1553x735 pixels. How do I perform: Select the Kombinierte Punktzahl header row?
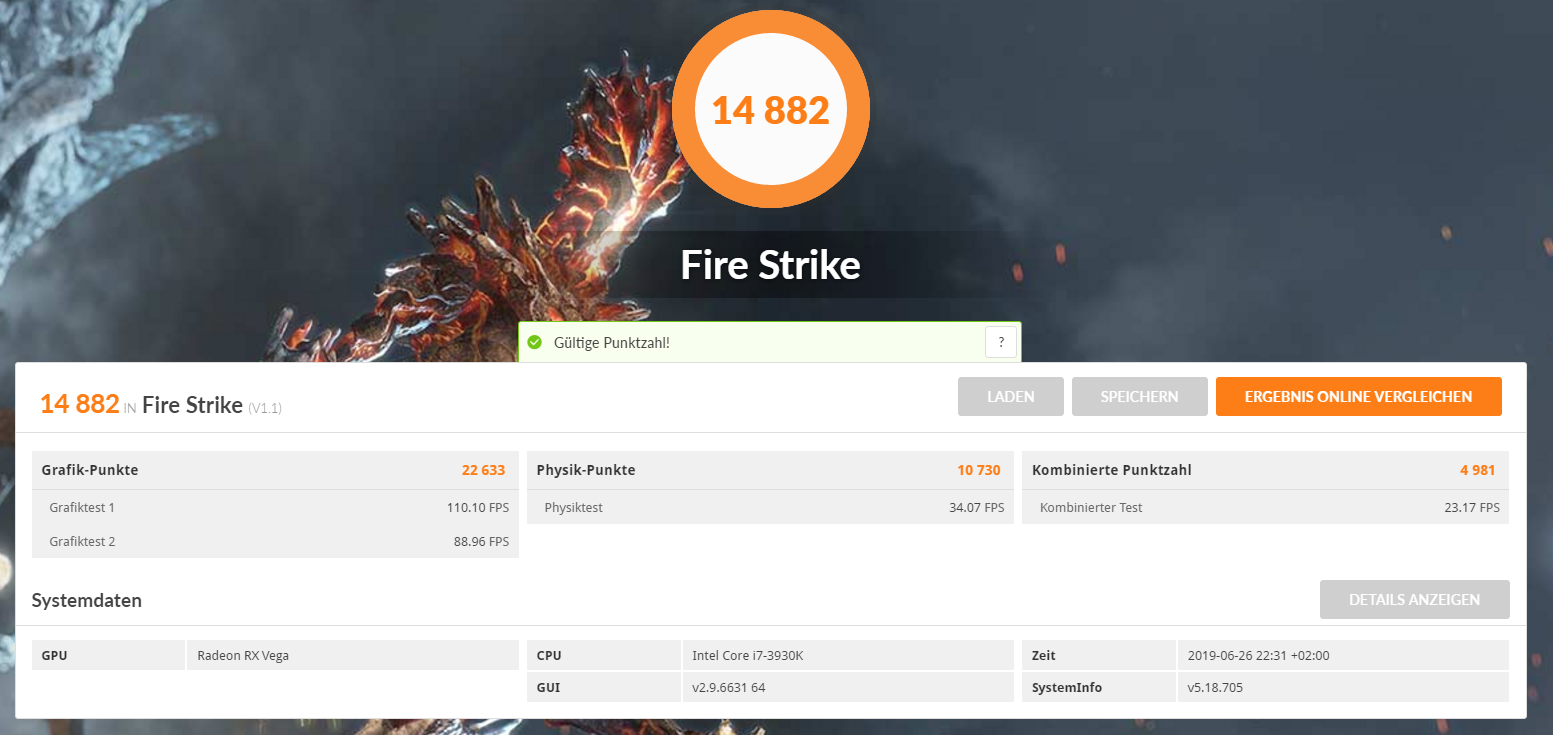point(1265,470)
